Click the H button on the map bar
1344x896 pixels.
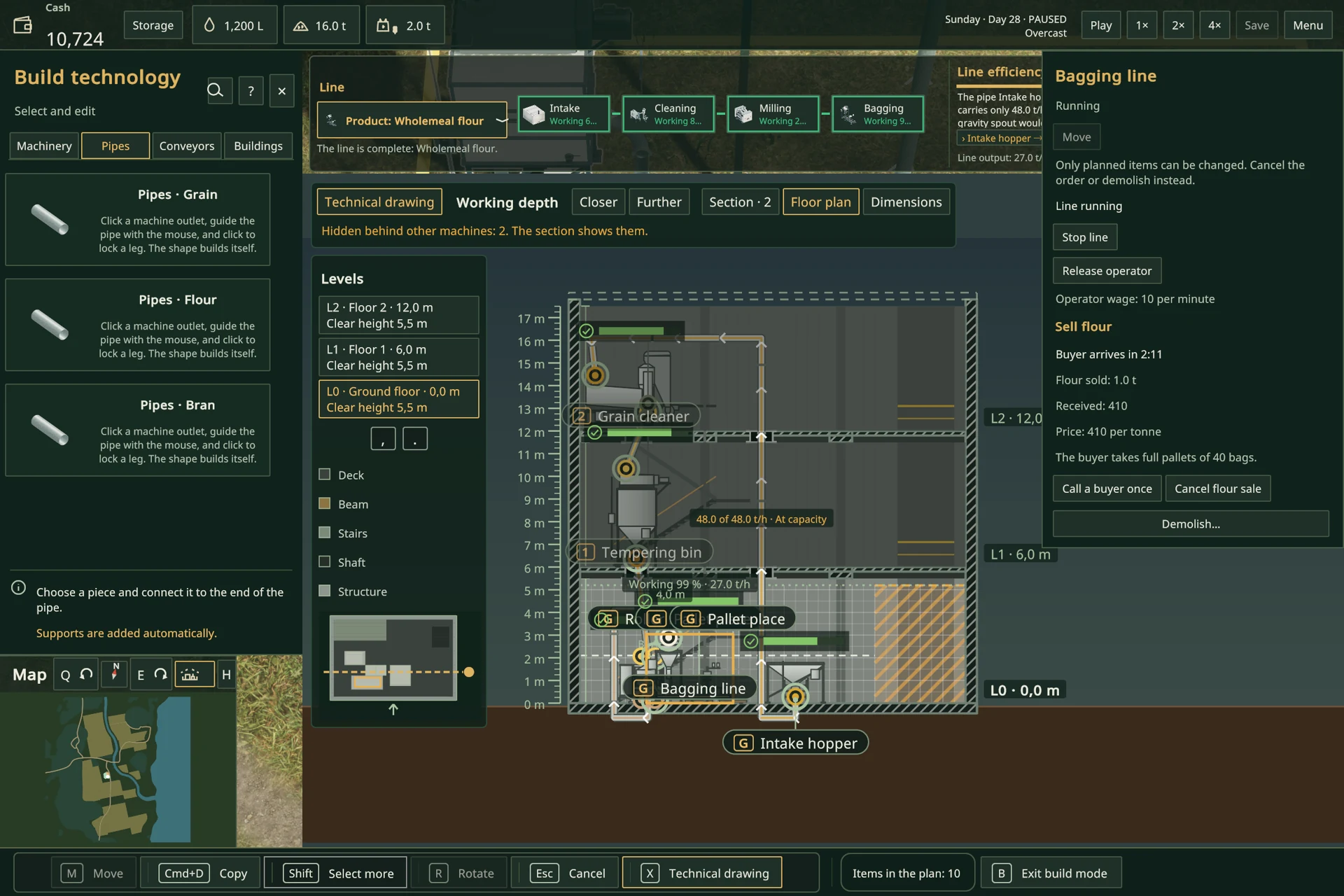[x=226, y=675]
